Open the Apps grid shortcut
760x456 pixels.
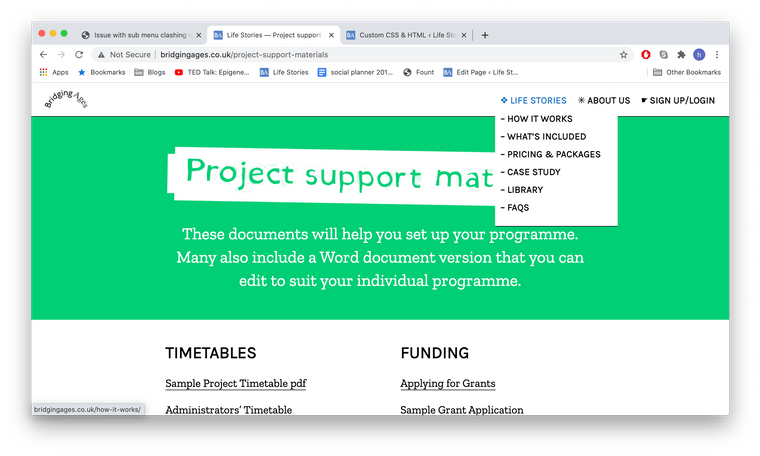click(x=53, y=72)
